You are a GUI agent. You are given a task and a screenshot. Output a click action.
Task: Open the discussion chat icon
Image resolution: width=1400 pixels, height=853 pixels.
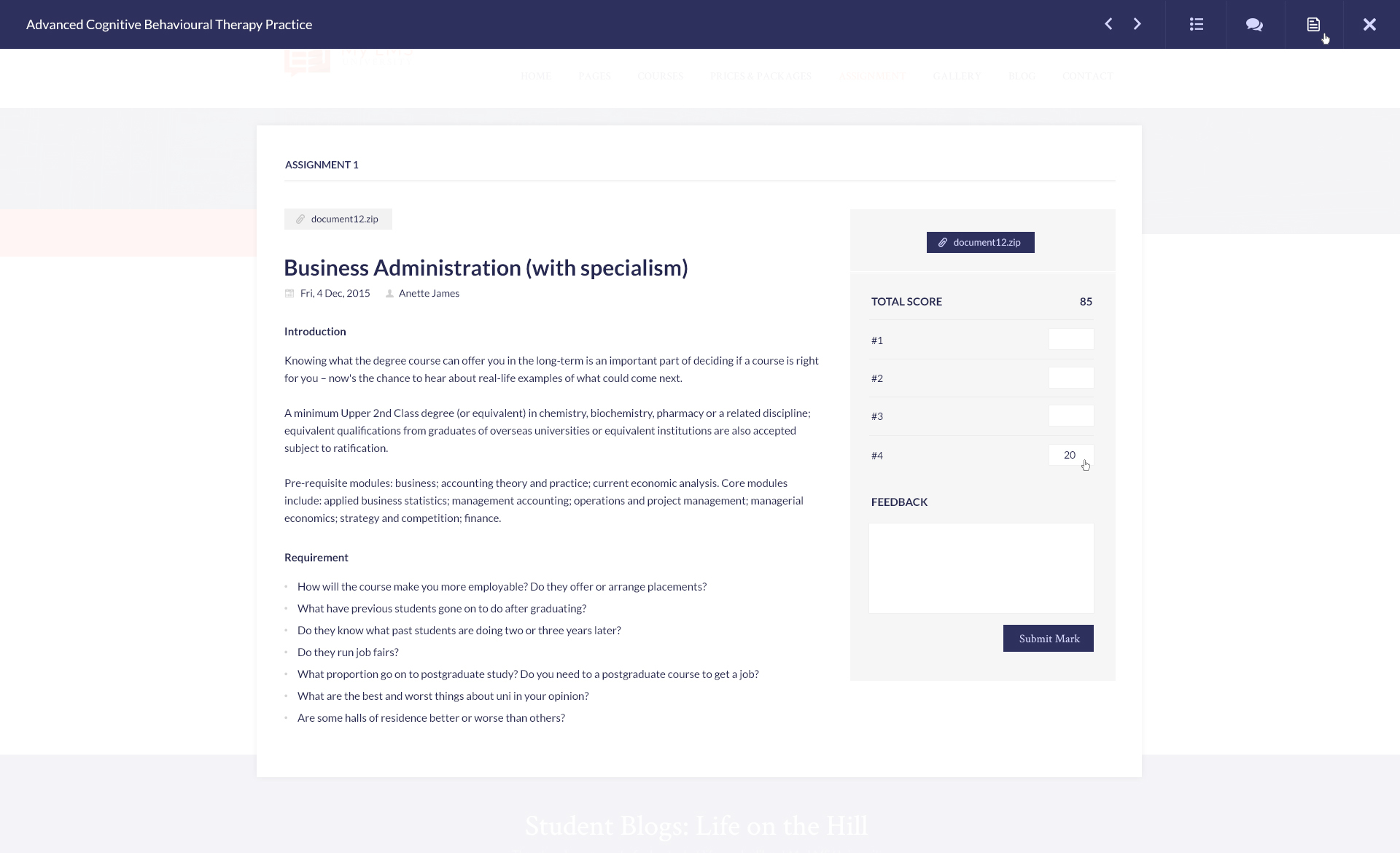point(1254,24)
